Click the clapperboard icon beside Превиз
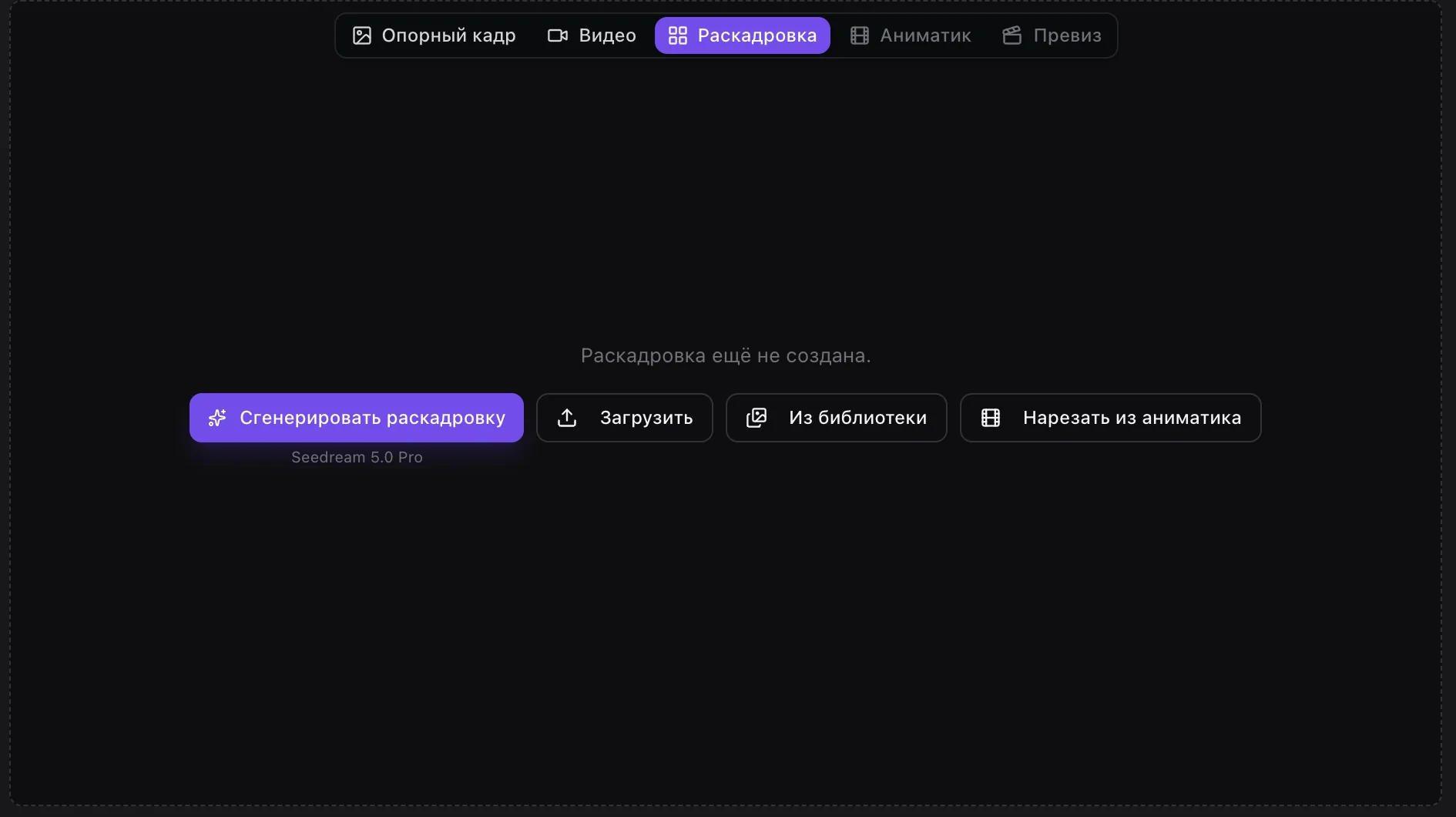1456x817 pixels. click(1012, 35)
